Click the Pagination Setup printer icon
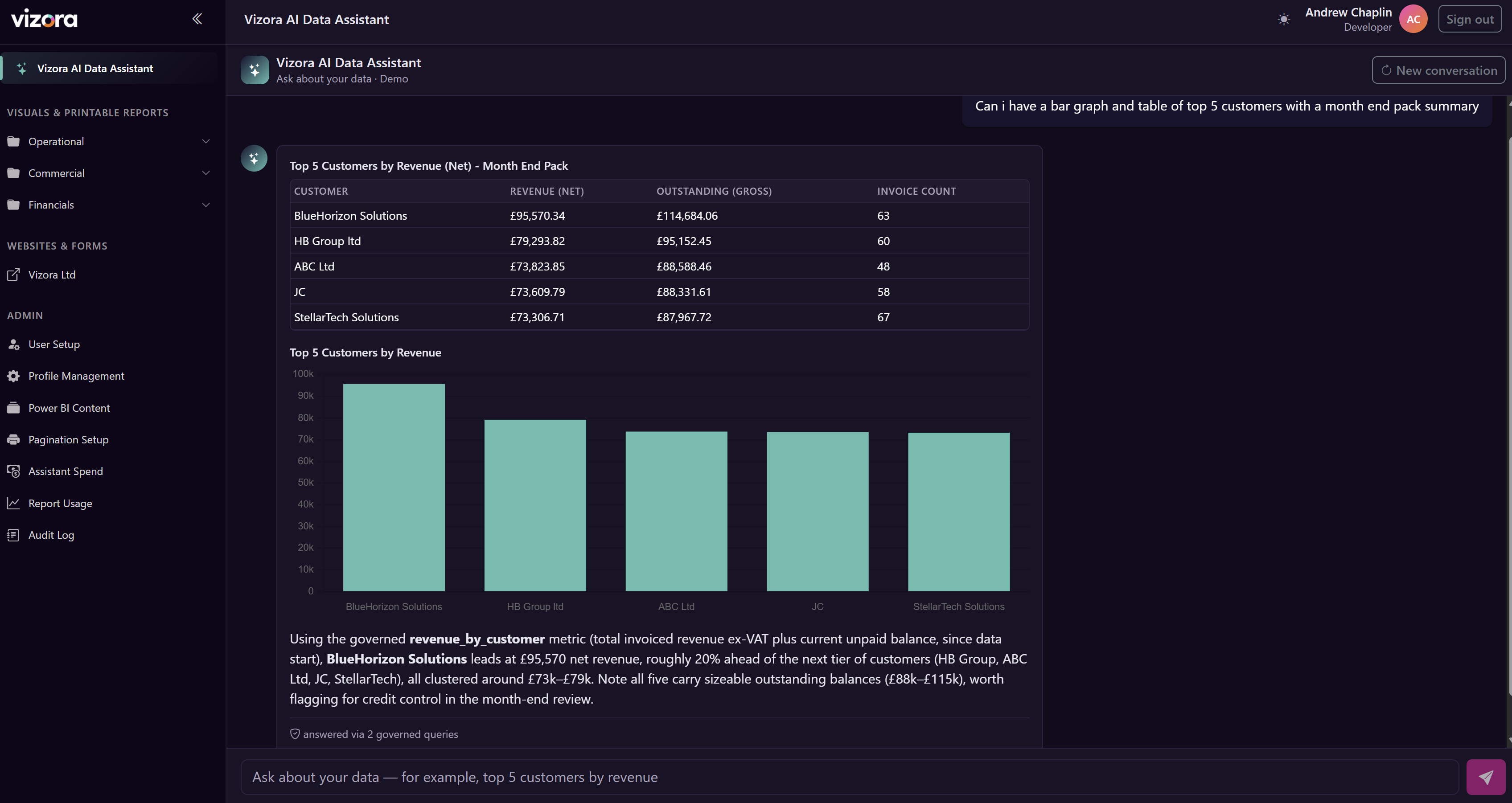This screenshot has height=803, width=1512. 13,440
